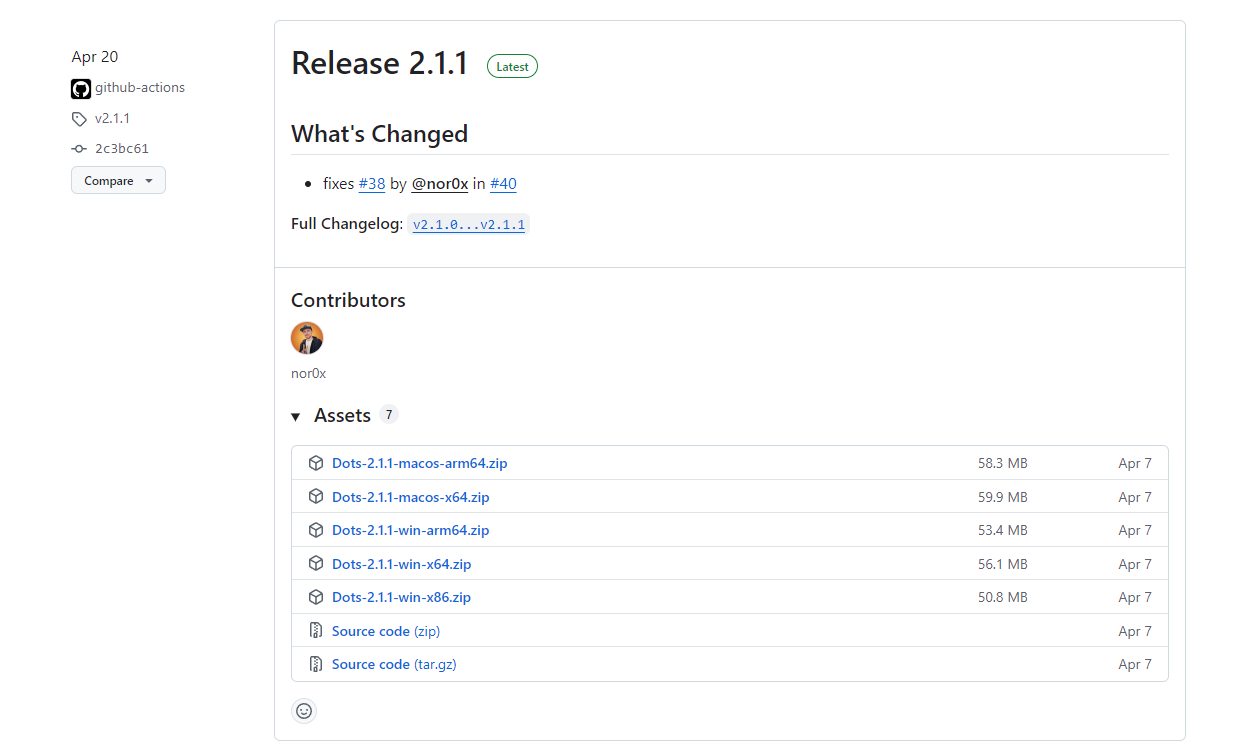The width and height of the screenshot is (1239, 750).
Task: Click the file icon for Source code (tar.gz)
Action: click(316, 664)
